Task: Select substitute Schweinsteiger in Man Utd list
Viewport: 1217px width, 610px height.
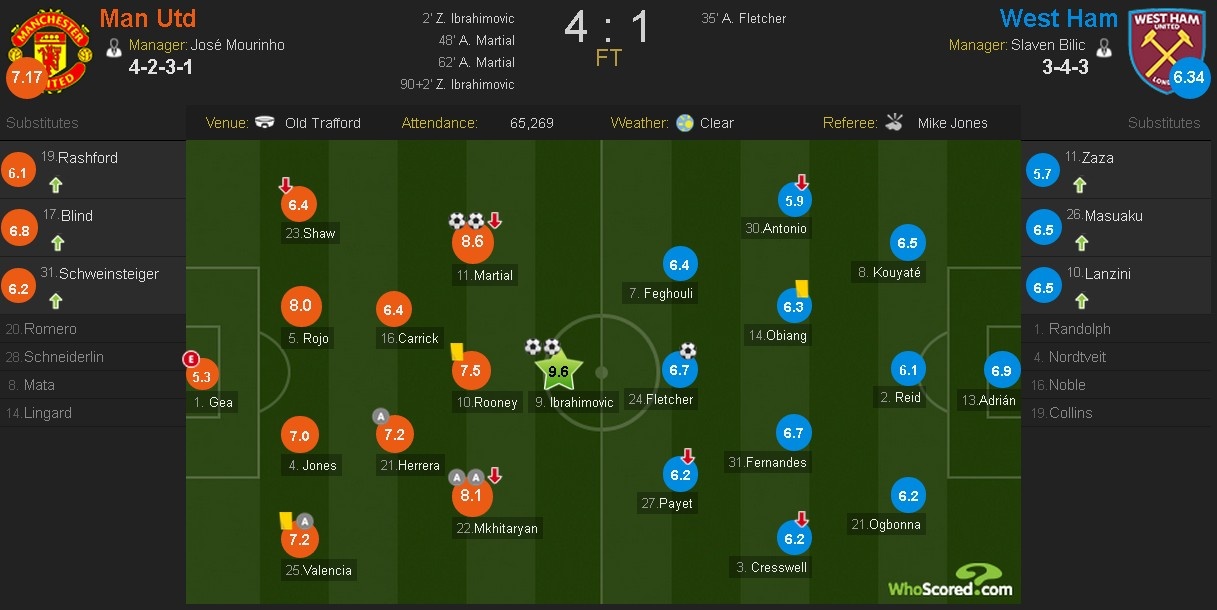Action: (108, 274)
